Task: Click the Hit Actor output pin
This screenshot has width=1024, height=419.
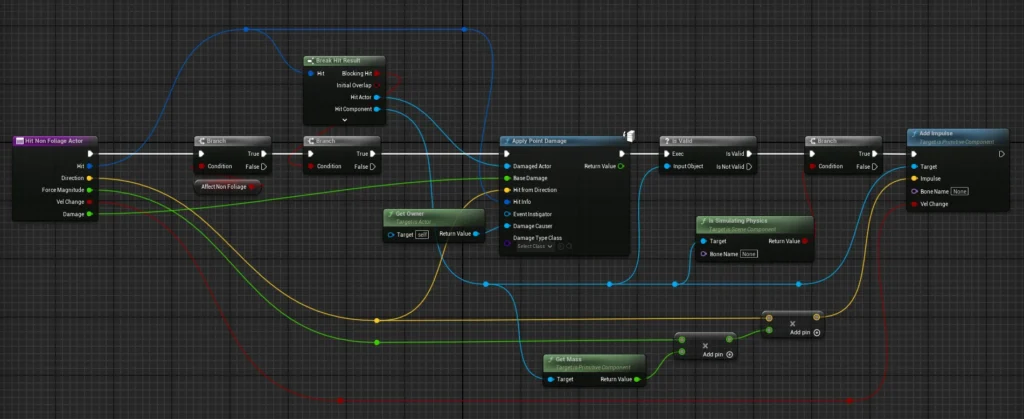Action: pos(376,97)
